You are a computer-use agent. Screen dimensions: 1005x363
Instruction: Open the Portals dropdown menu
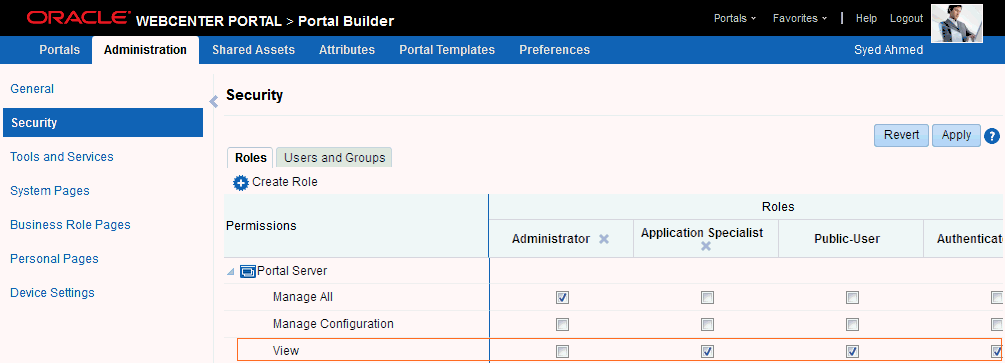coord(735,19)
